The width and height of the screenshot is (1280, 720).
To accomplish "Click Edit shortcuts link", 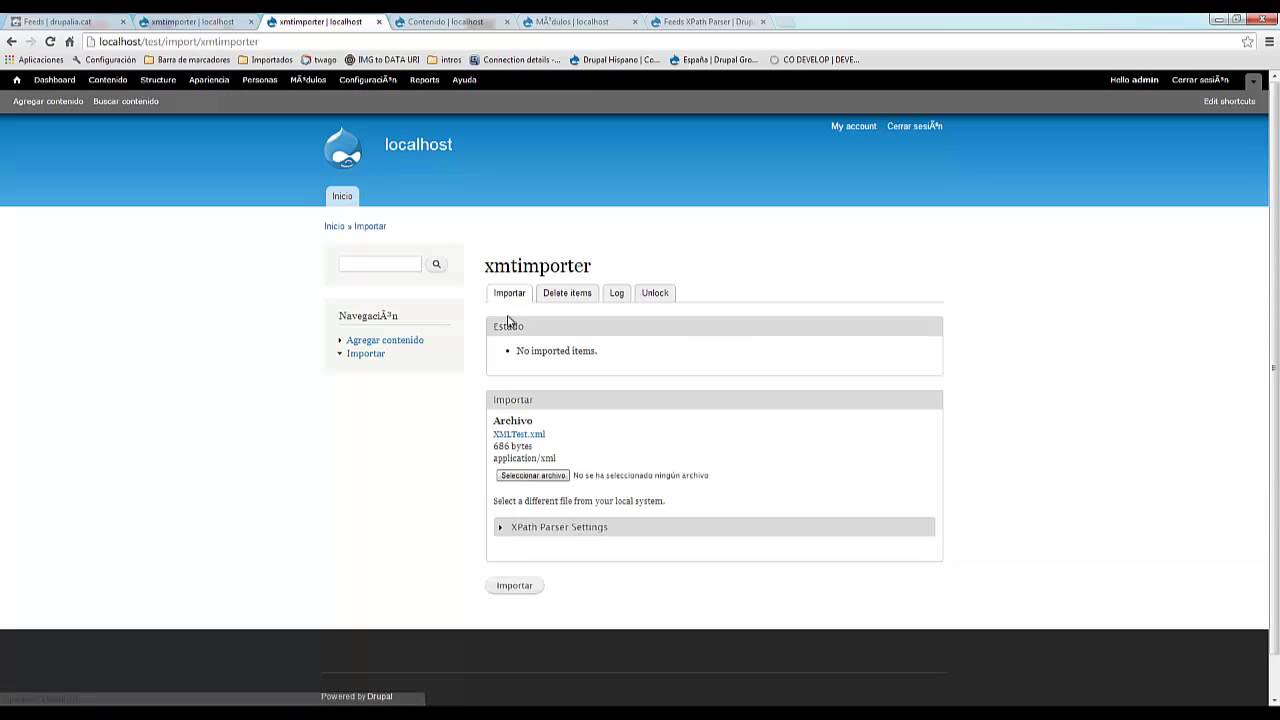I will tap(1229, 101).
